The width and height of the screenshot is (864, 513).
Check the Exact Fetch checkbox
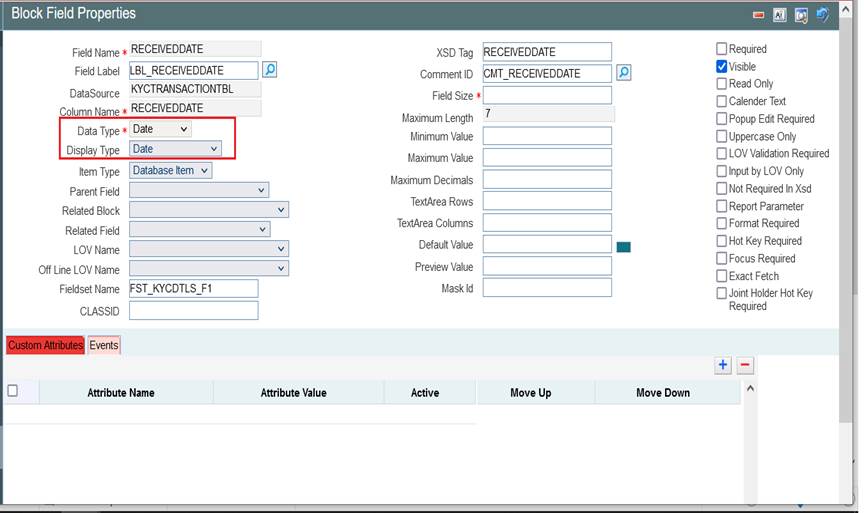721,276
